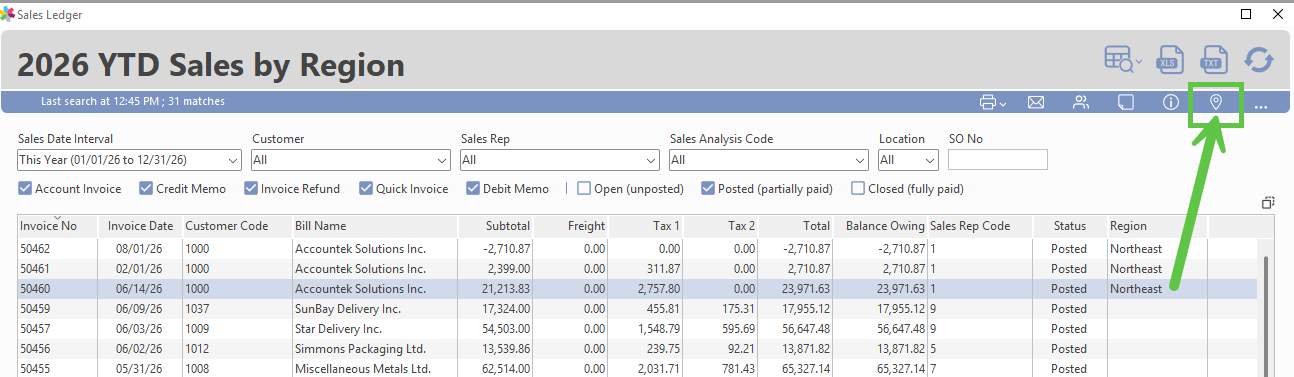Uncheck Account Invoice checkbox
The width and height of the screenshot is (1294, 377).
(25, 188)
